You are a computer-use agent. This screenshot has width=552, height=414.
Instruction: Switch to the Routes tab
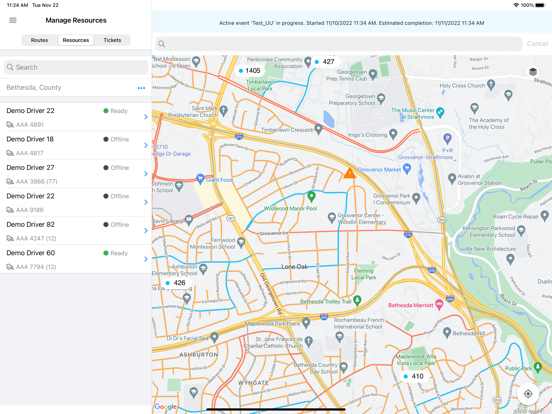point(39,40)
